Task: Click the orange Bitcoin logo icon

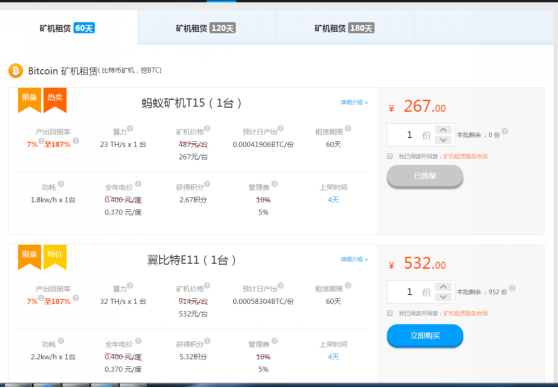Action: (15, 70)
